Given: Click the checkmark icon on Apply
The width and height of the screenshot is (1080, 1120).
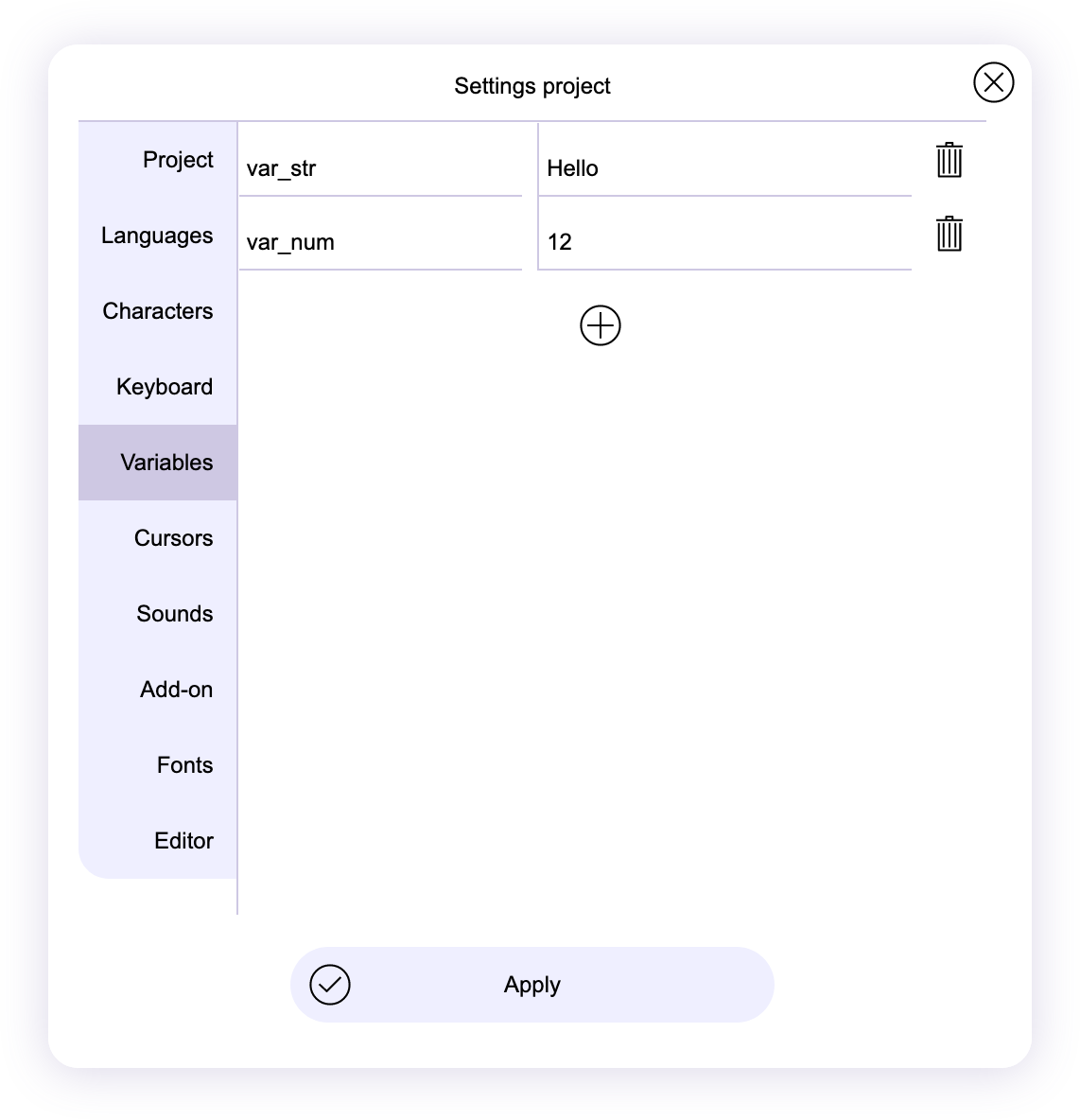Looking at the screenshot, I should point(330,985).
